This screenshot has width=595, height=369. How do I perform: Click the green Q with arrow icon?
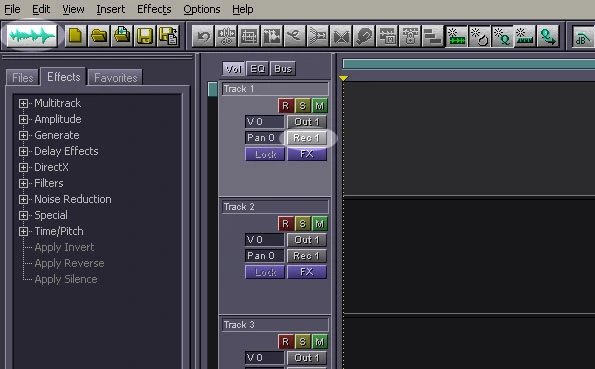tap(548, 36)
